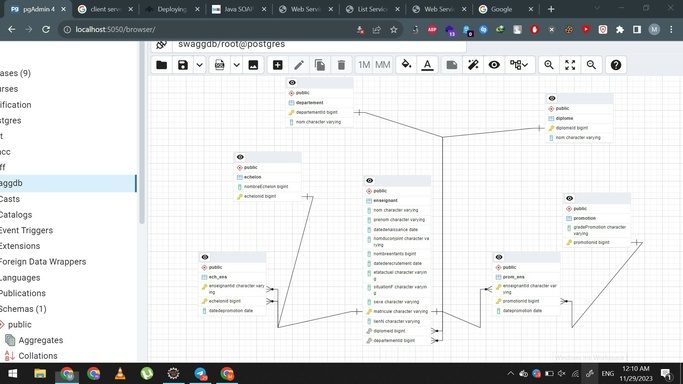683x384 pixels.
Task: Open the Catalogs node in the tree
Action: coord(16,215)
